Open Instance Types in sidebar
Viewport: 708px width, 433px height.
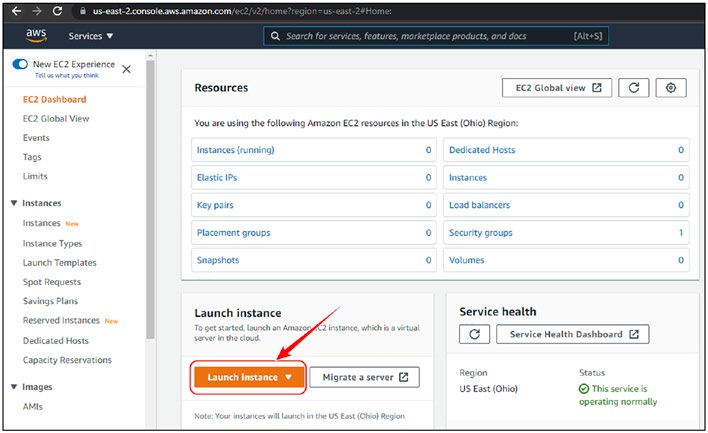pos(52,244)
